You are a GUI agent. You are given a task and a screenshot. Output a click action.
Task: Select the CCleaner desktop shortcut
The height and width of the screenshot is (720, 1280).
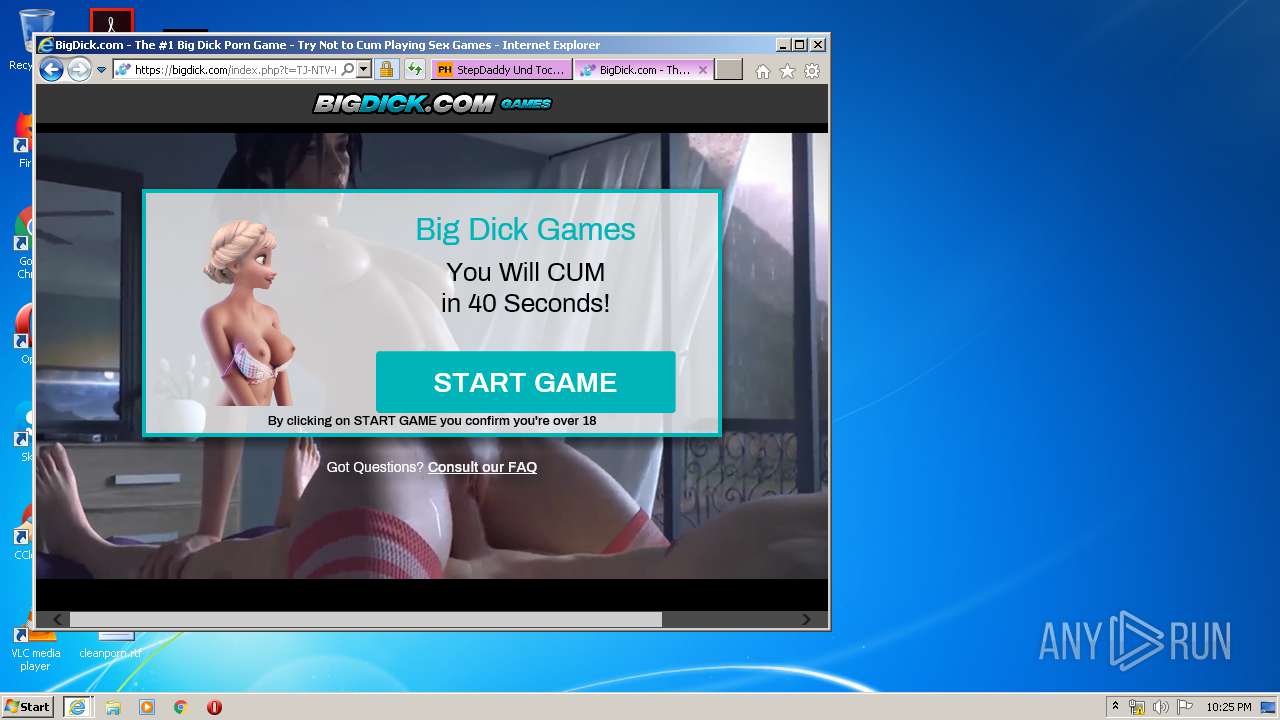pyautogui.click(x=24, y=533)
